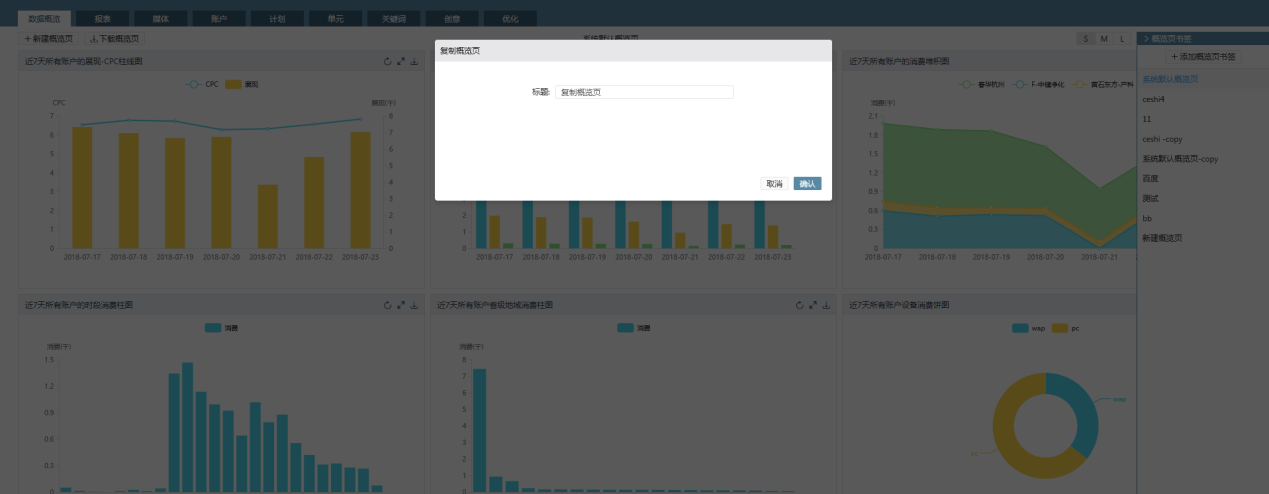1269x494 pixels.
Task: Focus the 标题 input field
Action: click(644, 92)
